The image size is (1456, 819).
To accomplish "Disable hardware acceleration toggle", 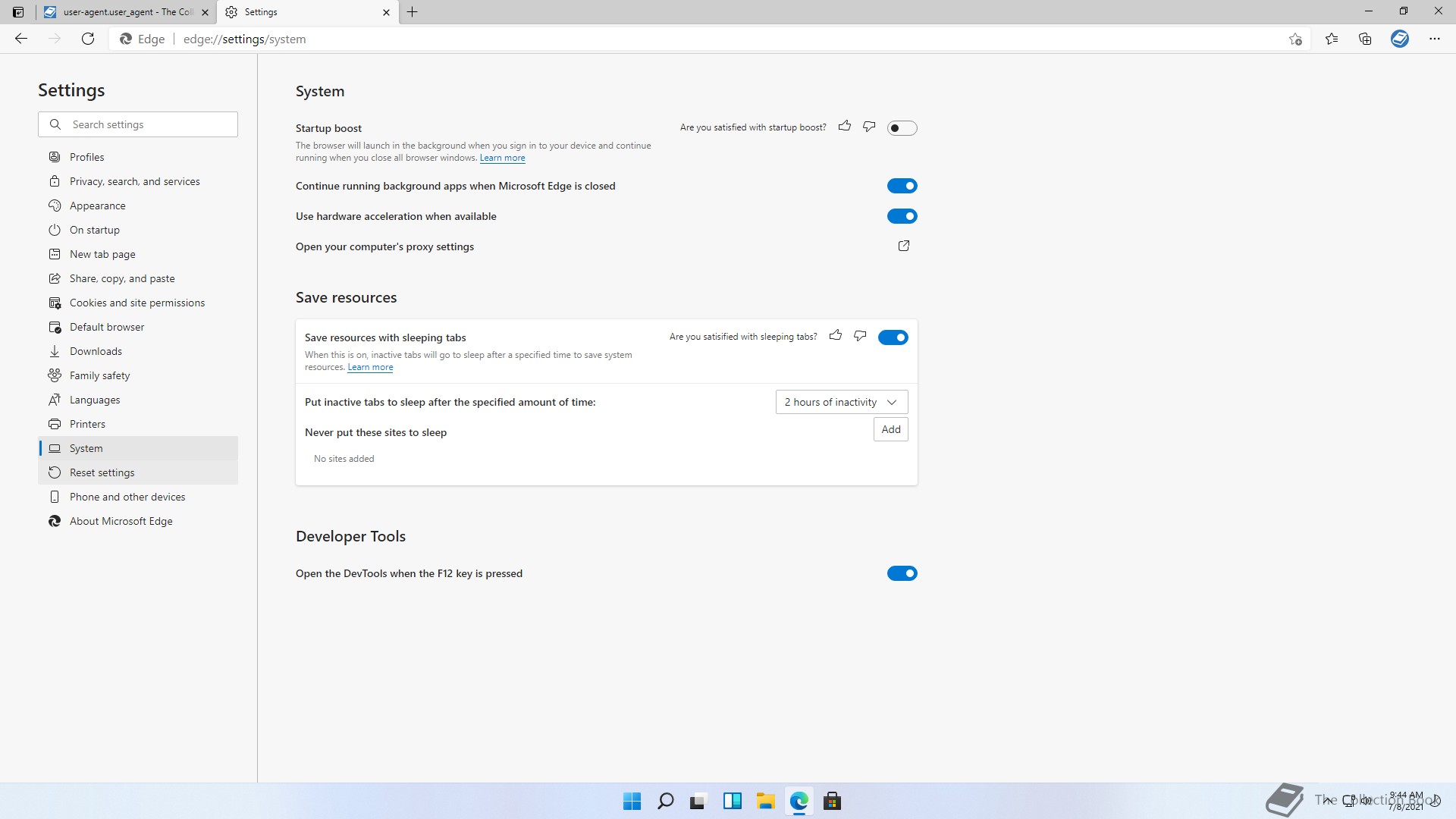I will pyautogui.click(x=902, y=216).
